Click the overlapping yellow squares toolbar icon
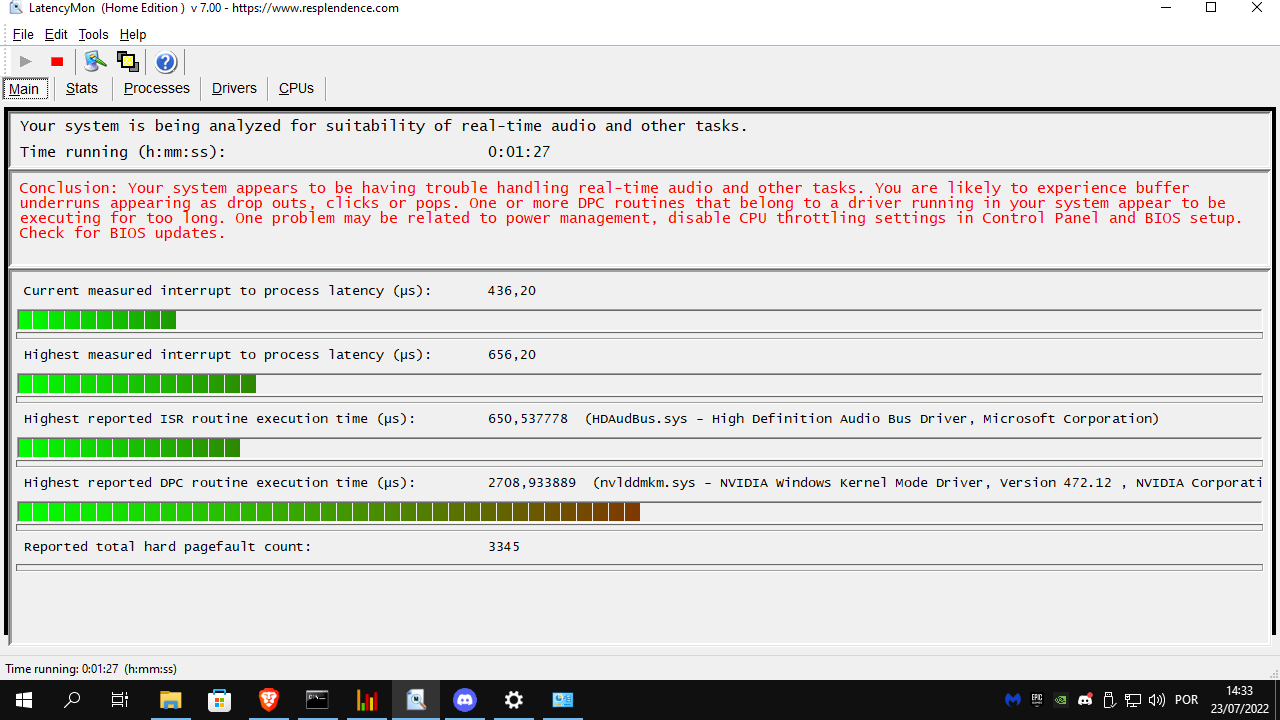This screenshot has width=1280, height=720. [x=127, y=62]
